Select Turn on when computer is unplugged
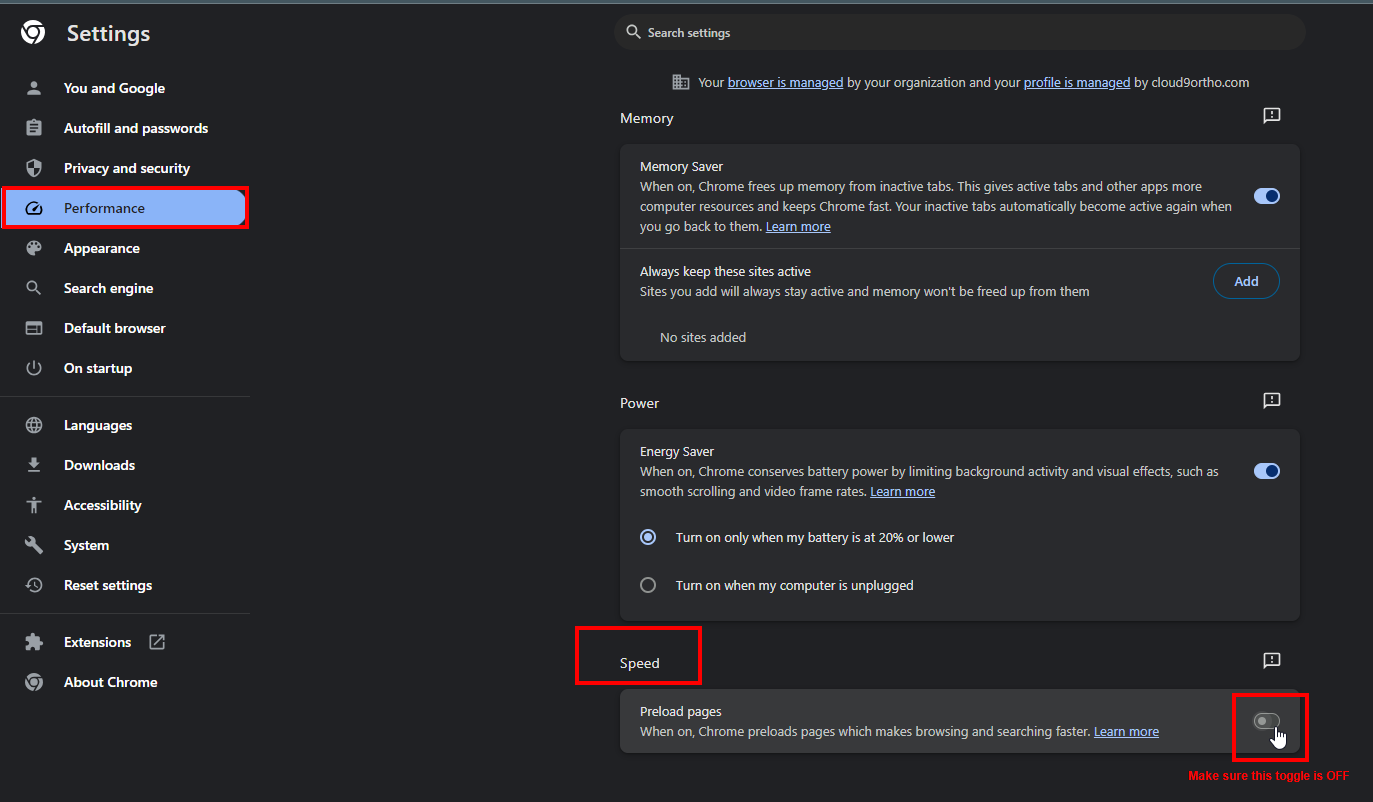1373x802 pixels. 648,585
